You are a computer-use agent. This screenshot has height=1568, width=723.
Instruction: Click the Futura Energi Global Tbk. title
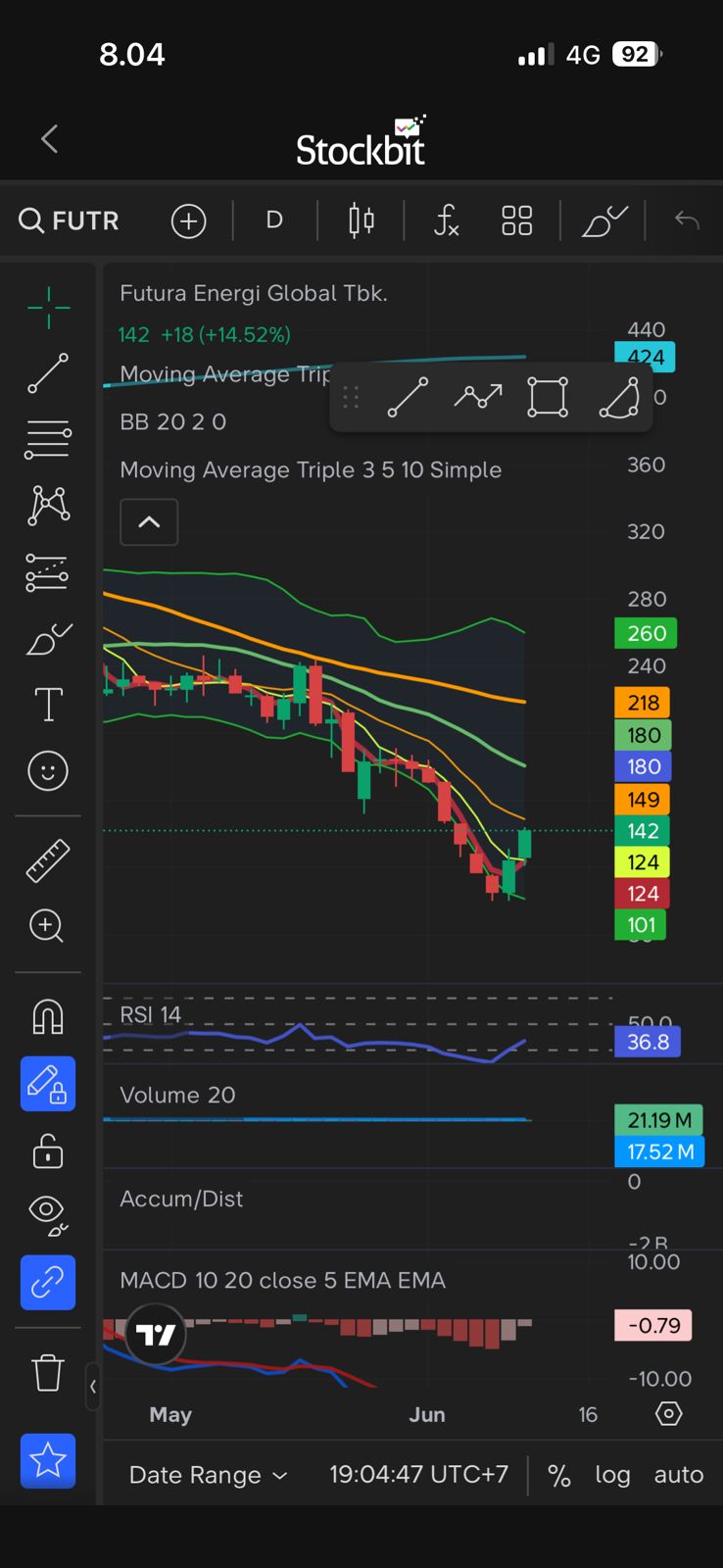pyautogui.click(x=254, y=293)
